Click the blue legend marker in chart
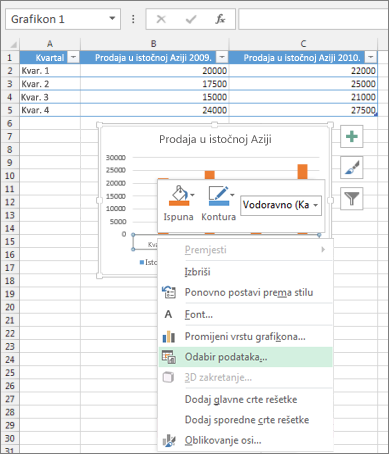389x454 pixels. pyautogui.click(x=142, y=262)
